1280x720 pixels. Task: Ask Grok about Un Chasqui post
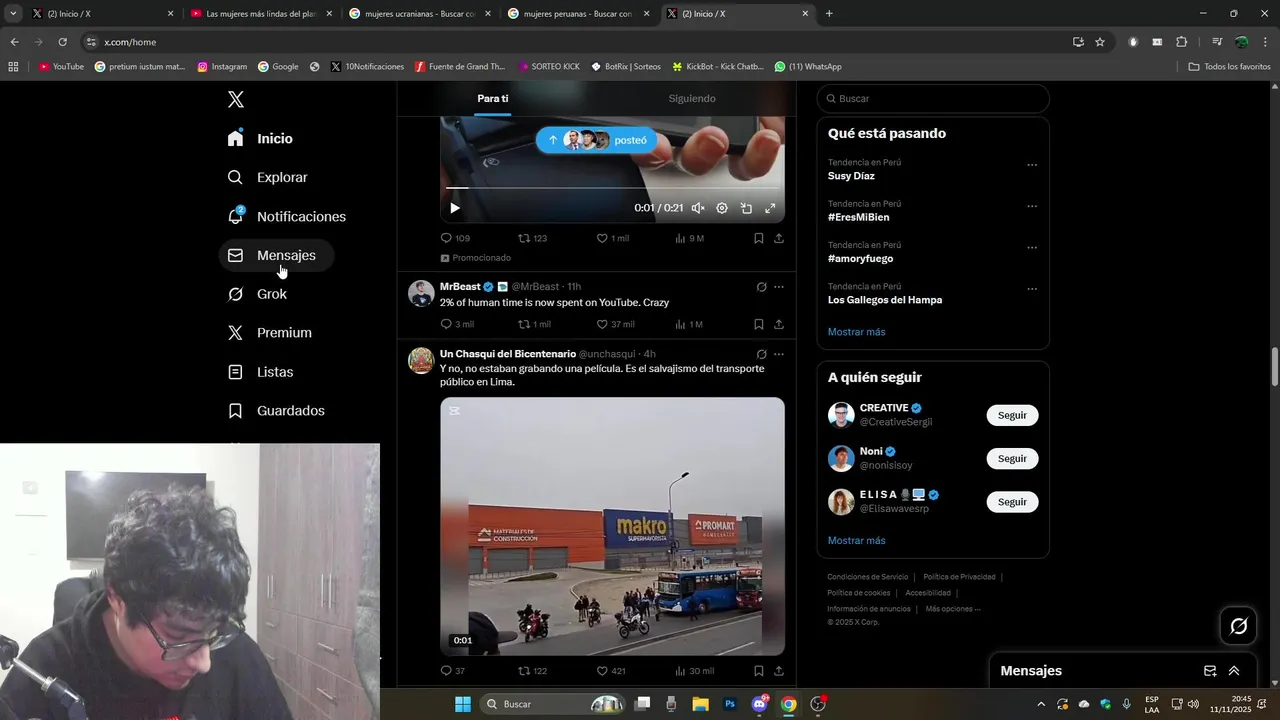(761, 354)
